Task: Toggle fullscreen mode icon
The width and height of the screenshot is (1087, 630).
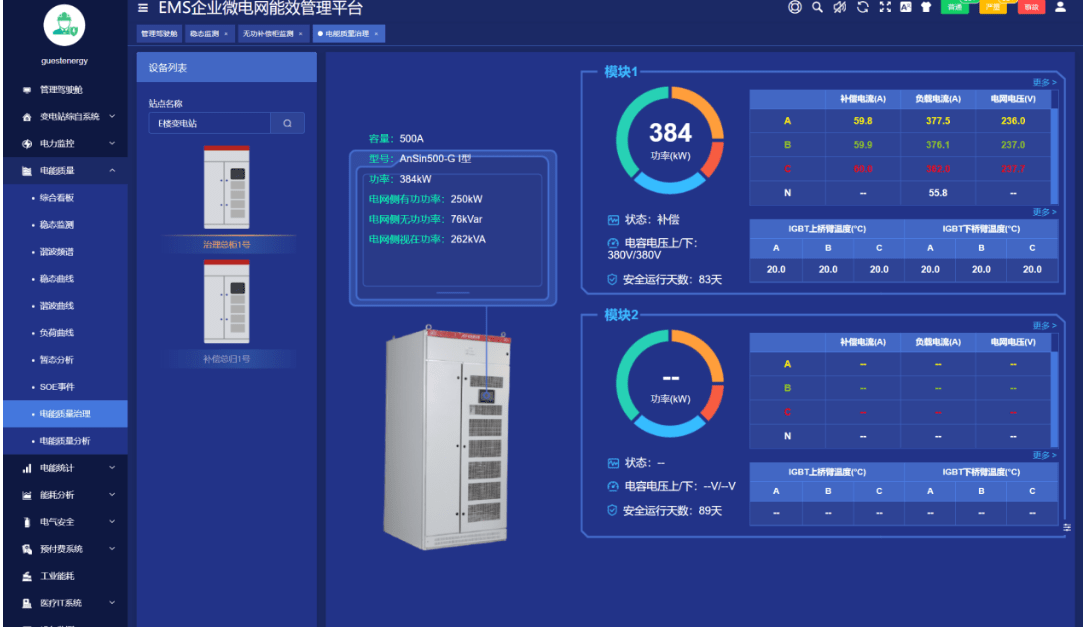Action: pyautogui.click(x=885, y=8)
